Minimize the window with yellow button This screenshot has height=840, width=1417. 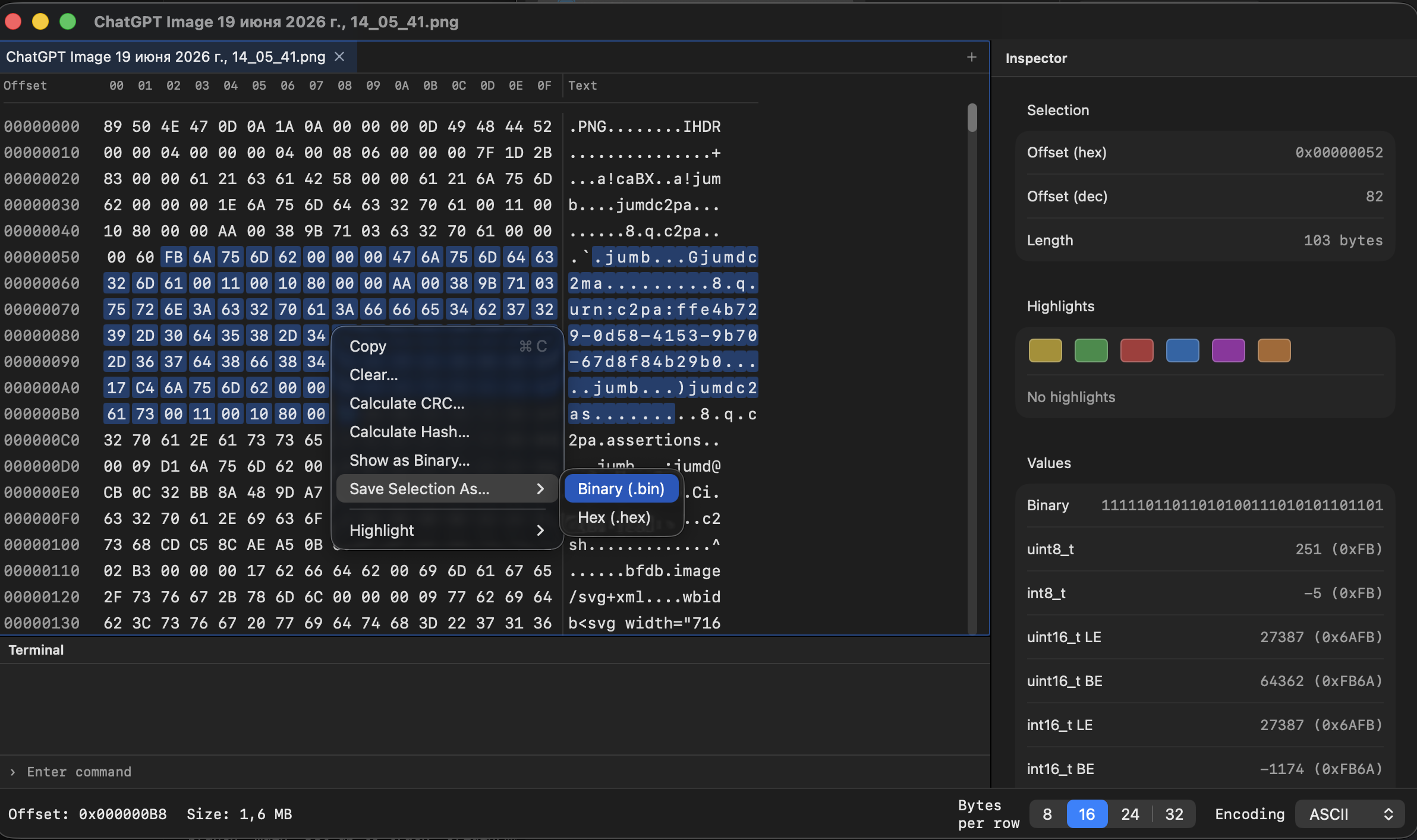point(40,22)
